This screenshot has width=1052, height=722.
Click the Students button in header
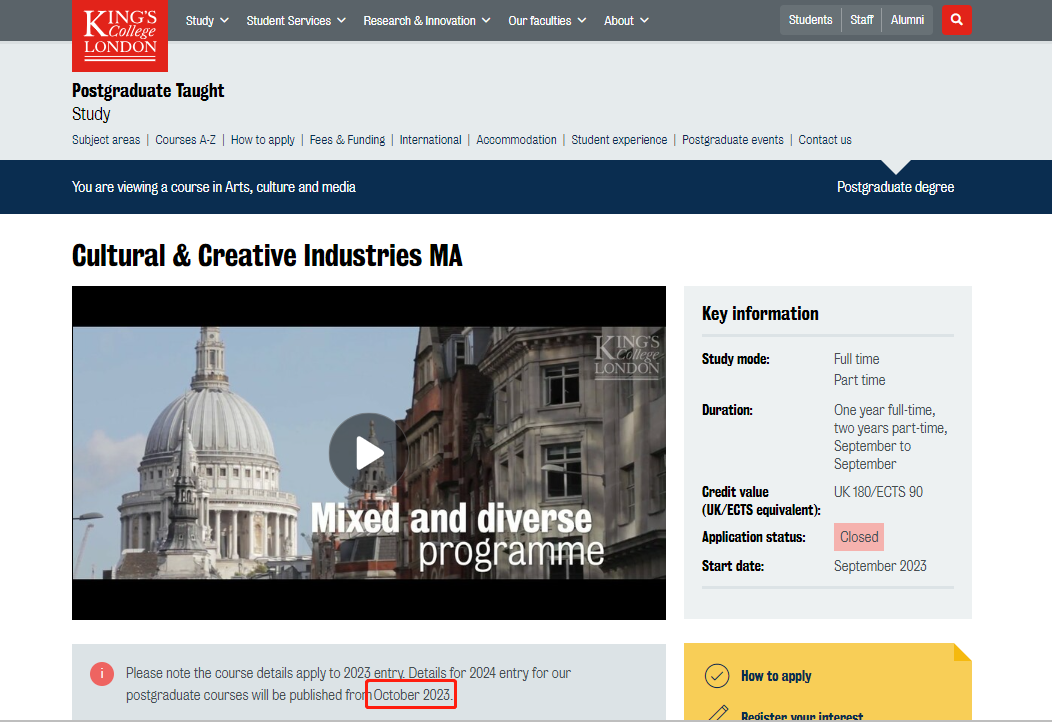click(810, 20)
